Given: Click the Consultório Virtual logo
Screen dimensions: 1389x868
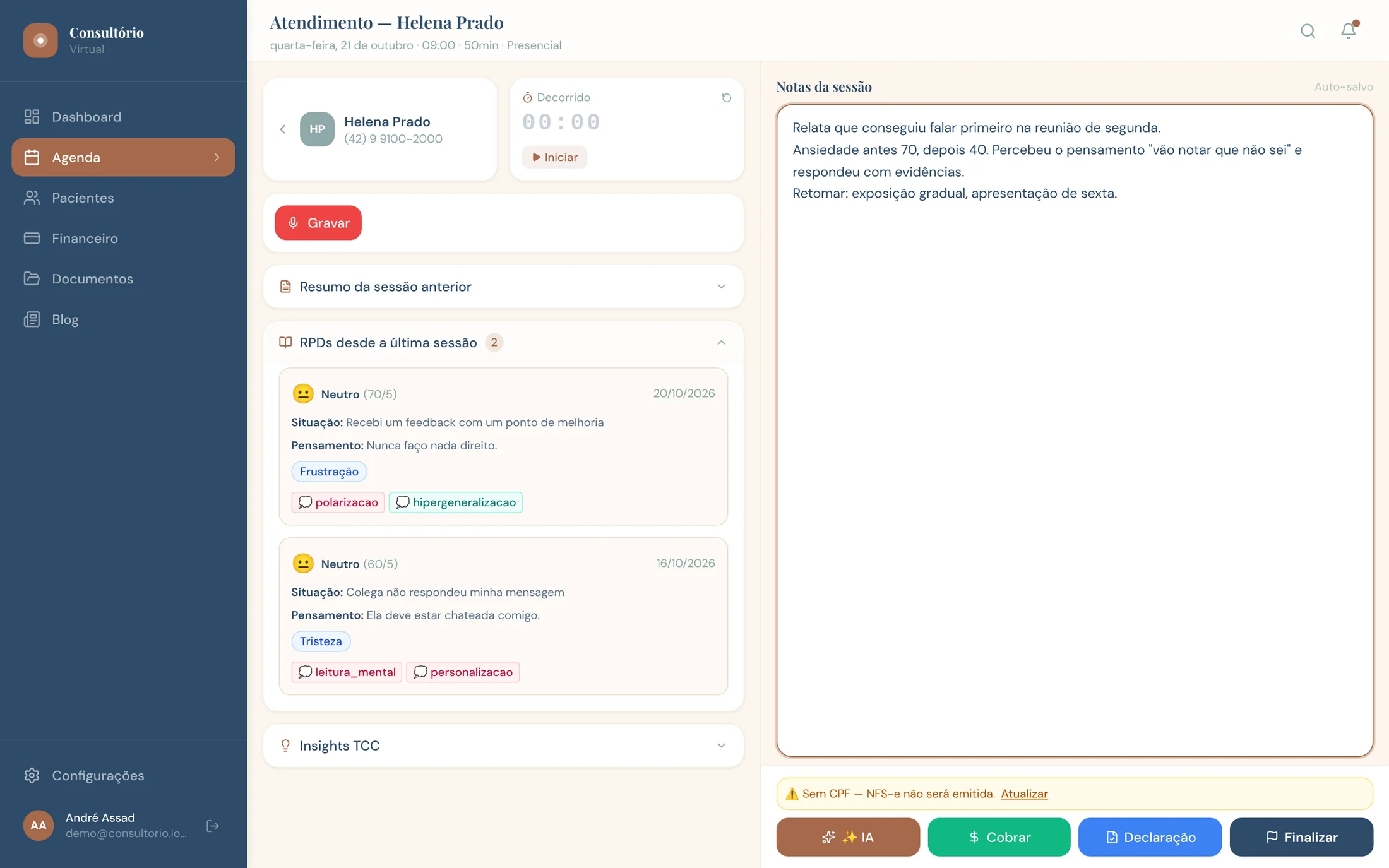Looking at the screenshot, I should click(x=40, y=40).
